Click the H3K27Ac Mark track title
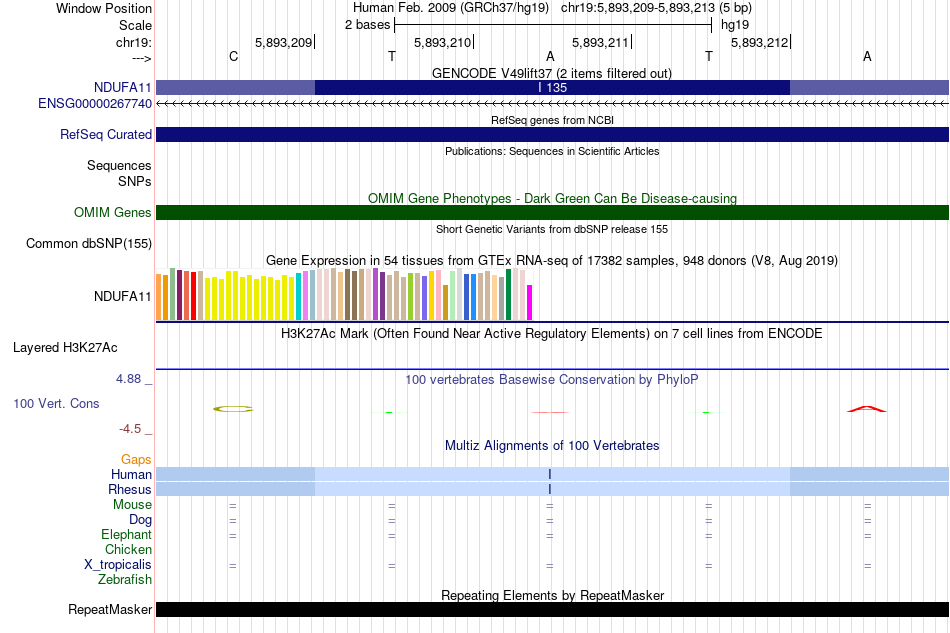The width and height of the screenshot is (950, 633). 552,334
